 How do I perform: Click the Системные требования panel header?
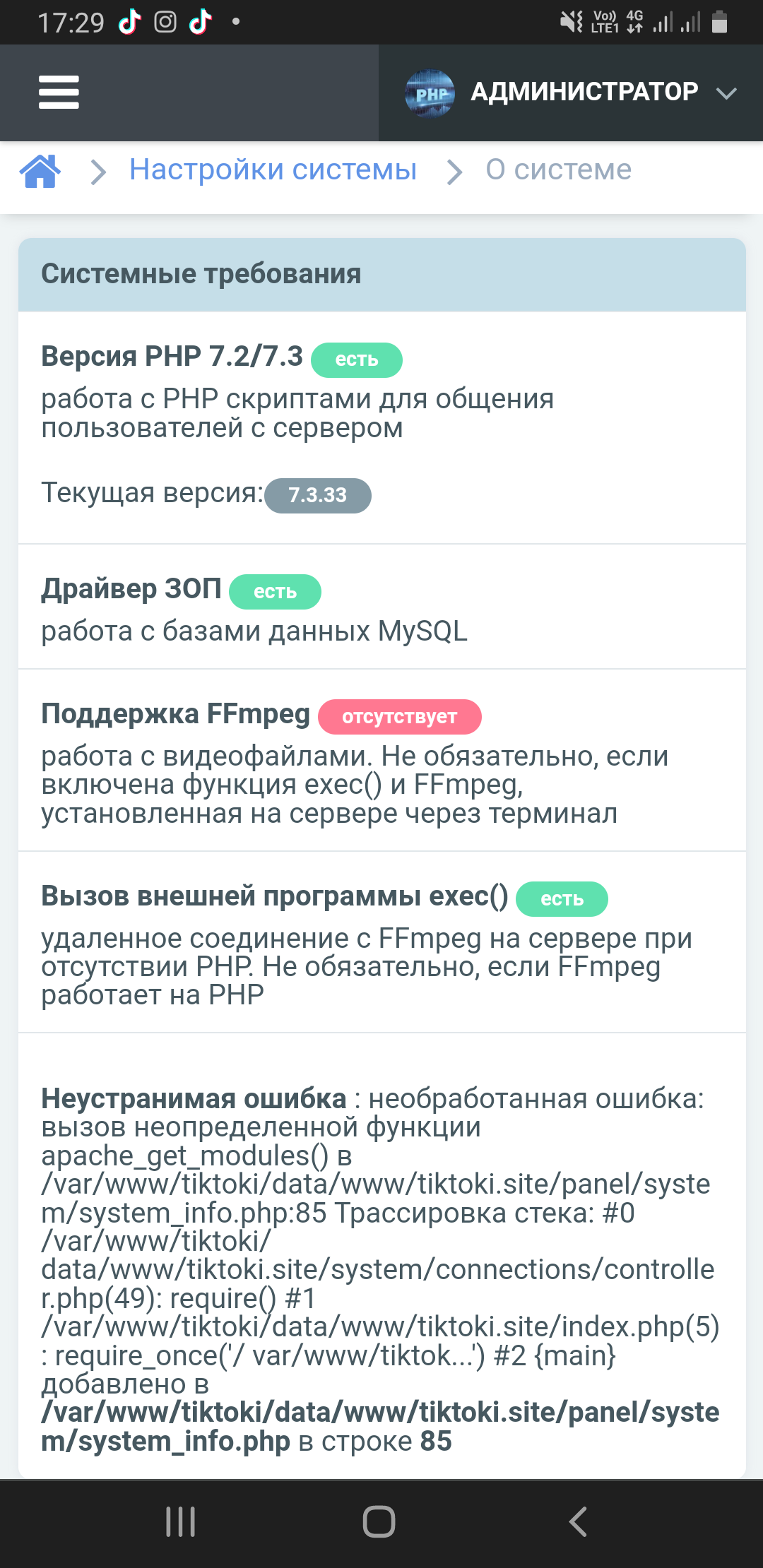pos(381,274)
